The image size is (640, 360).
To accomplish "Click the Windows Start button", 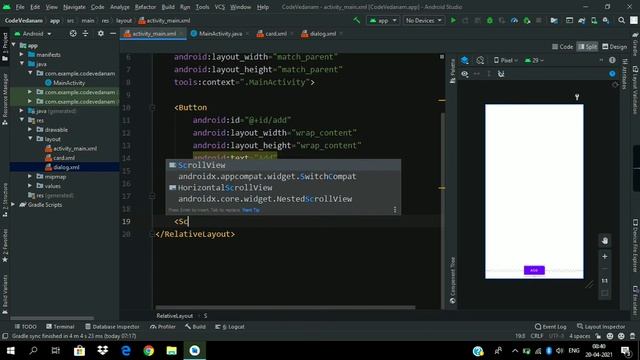I will tap(11, 351).
